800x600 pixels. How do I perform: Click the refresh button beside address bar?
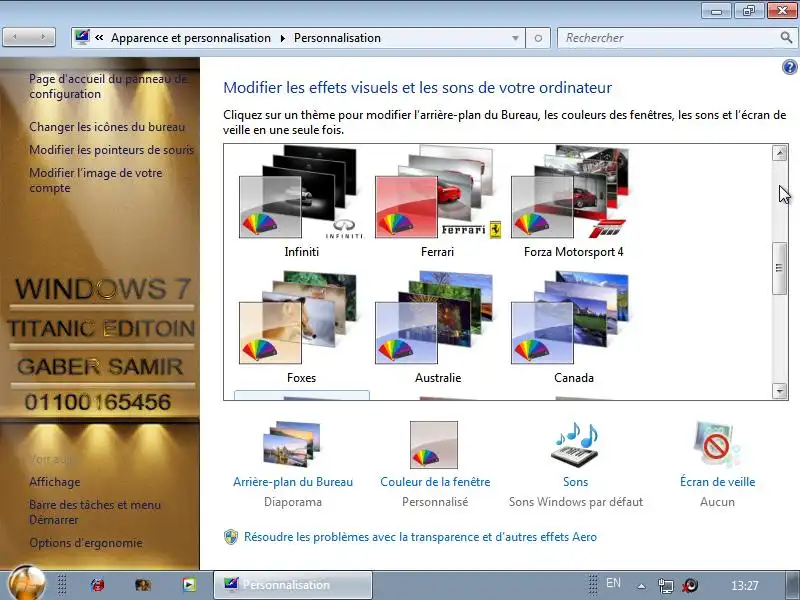538,38
